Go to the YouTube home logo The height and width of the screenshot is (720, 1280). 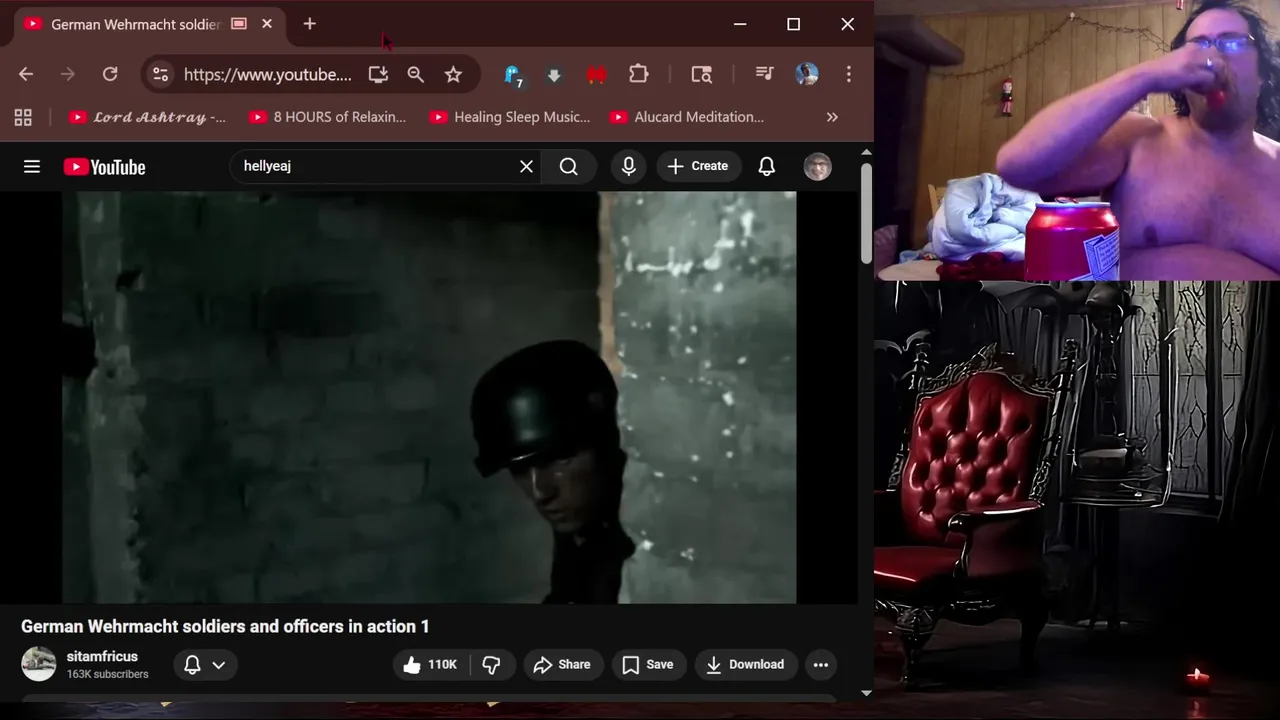click(x=105, y=167)
